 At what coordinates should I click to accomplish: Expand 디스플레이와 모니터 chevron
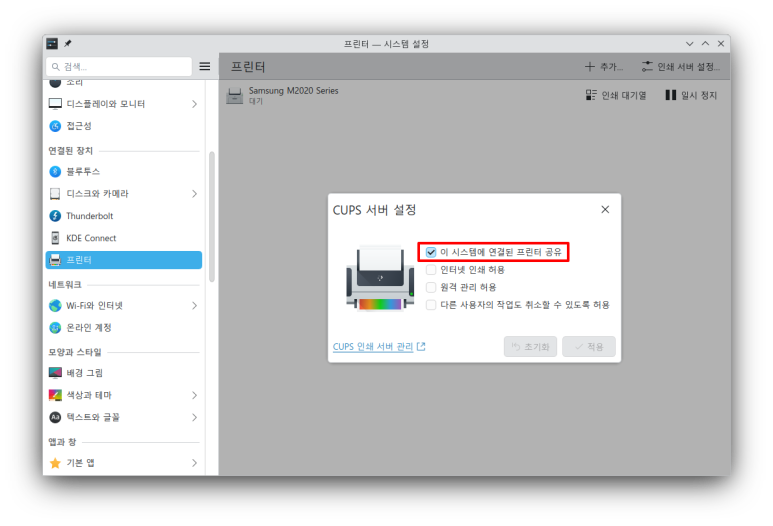194,104
